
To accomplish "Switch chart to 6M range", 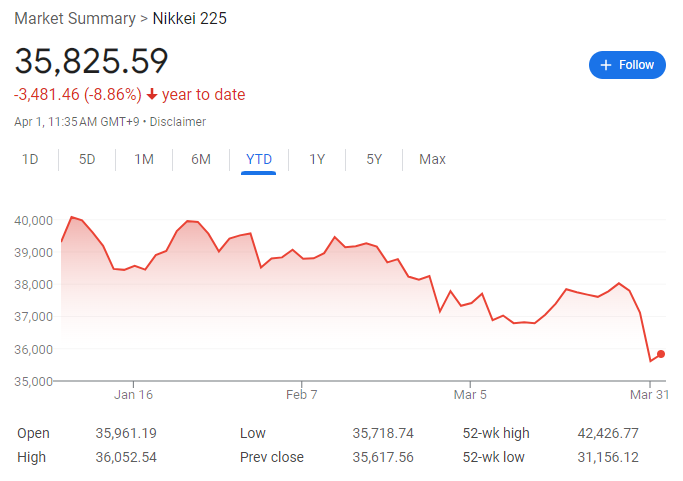I will [201, 159].
